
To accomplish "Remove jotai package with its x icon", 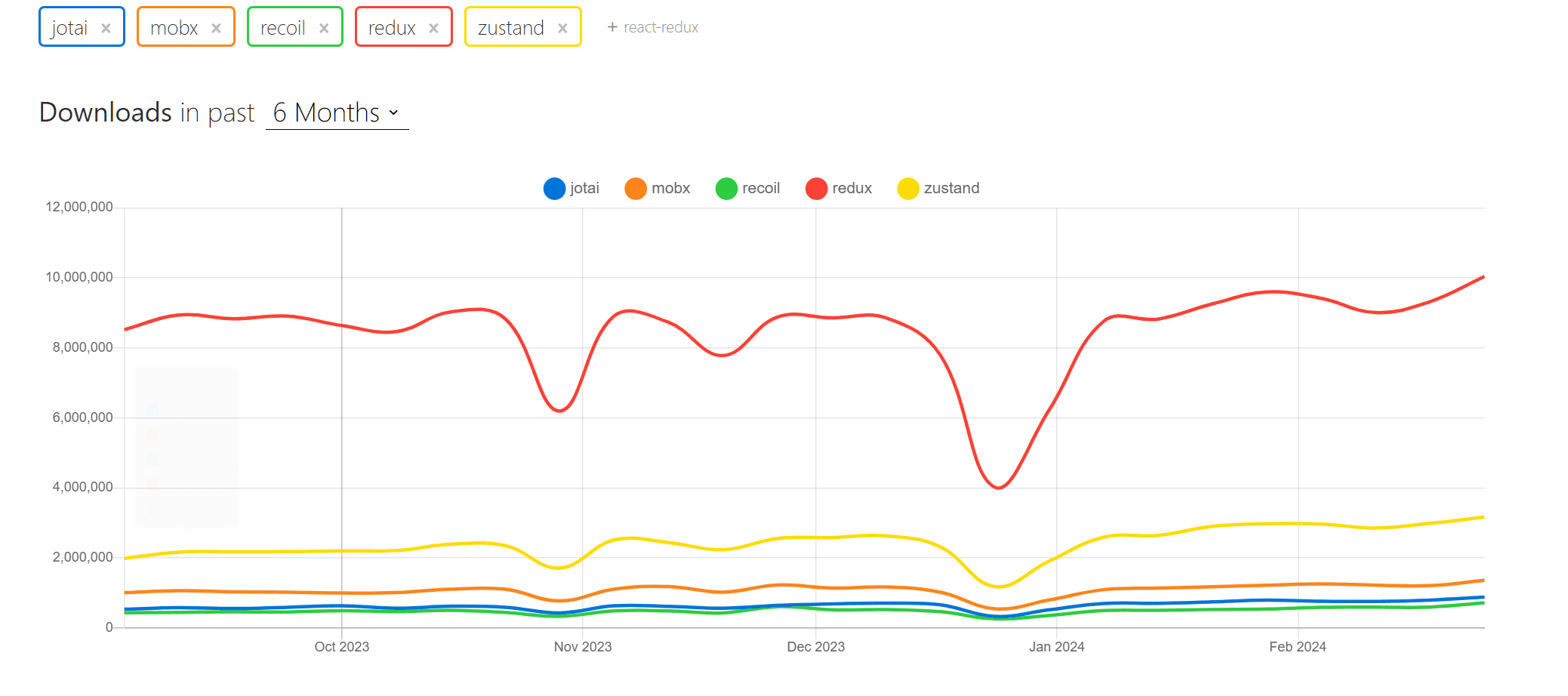I will click(106, 28).
